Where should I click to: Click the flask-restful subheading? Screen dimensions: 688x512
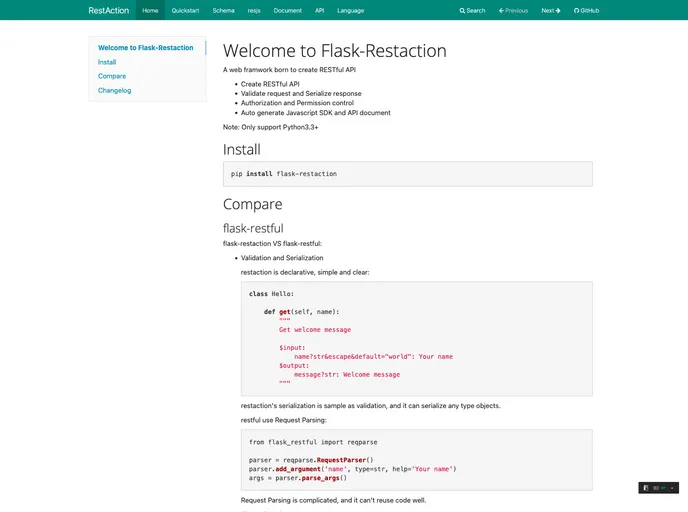tap(253, 228)
